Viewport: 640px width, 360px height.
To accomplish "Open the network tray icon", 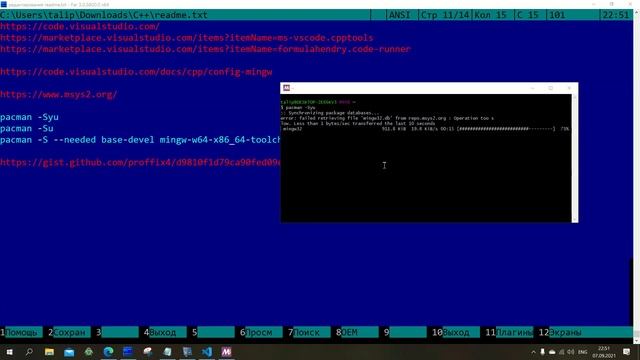I will point(562,352).
